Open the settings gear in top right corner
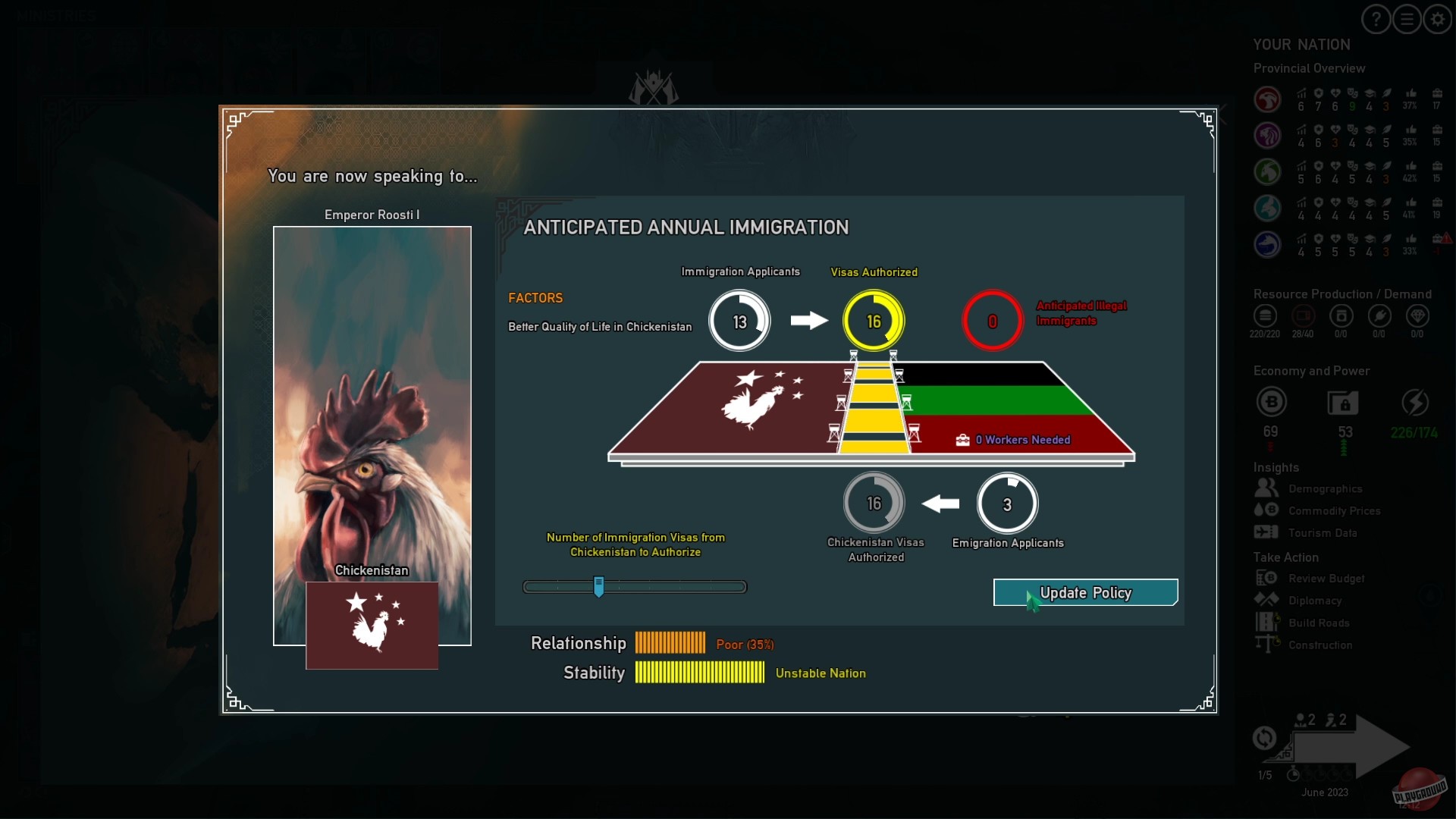The width and height of the screenshot is (1456, 819). pyautogui.click(x=1438, y=19)
